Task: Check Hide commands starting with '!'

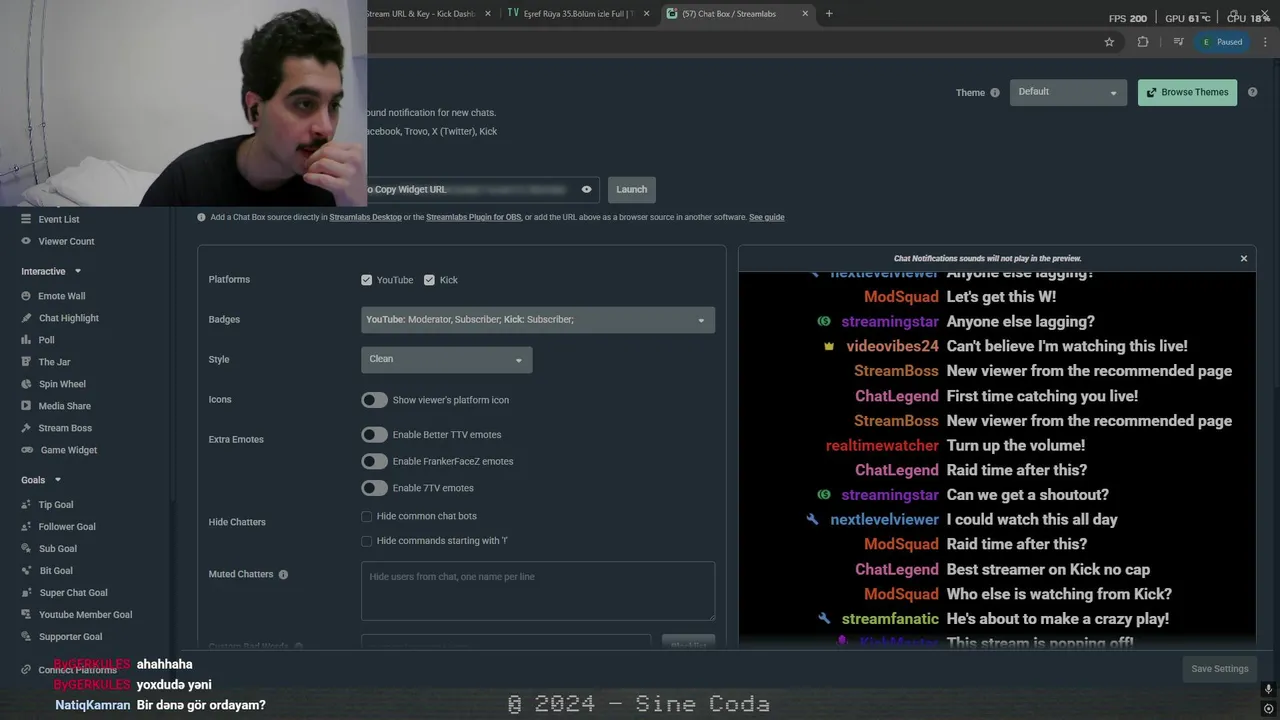Action: click(x=367, y=541)
